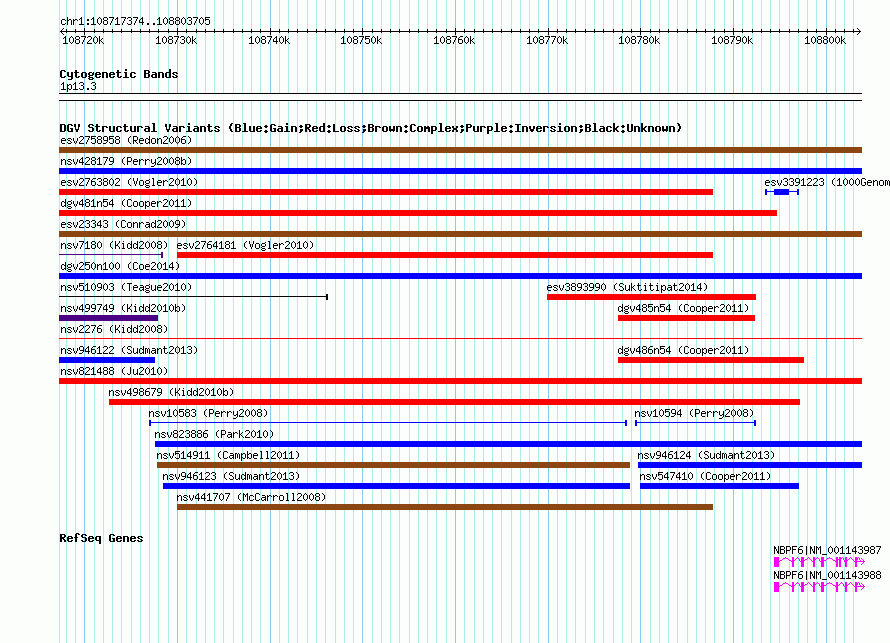
Task: Click the dgv486n54 (Cooper2011) red bar
Action: click(711, 360)
